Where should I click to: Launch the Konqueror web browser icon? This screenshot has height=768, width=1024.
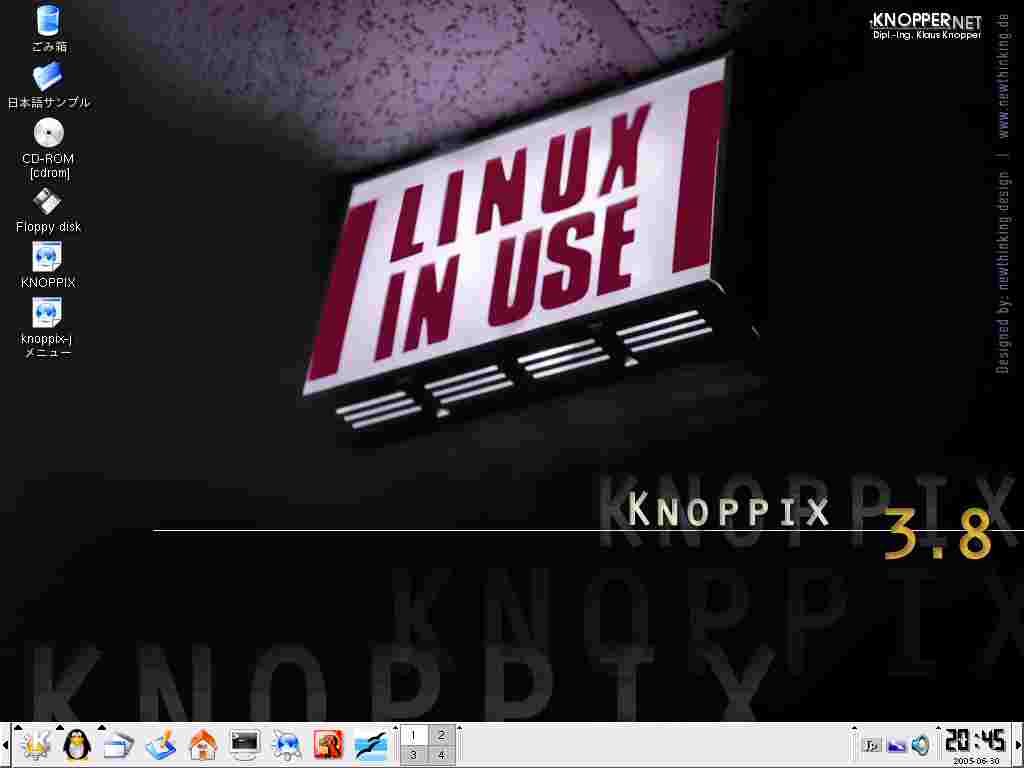[x=287, y=745]
